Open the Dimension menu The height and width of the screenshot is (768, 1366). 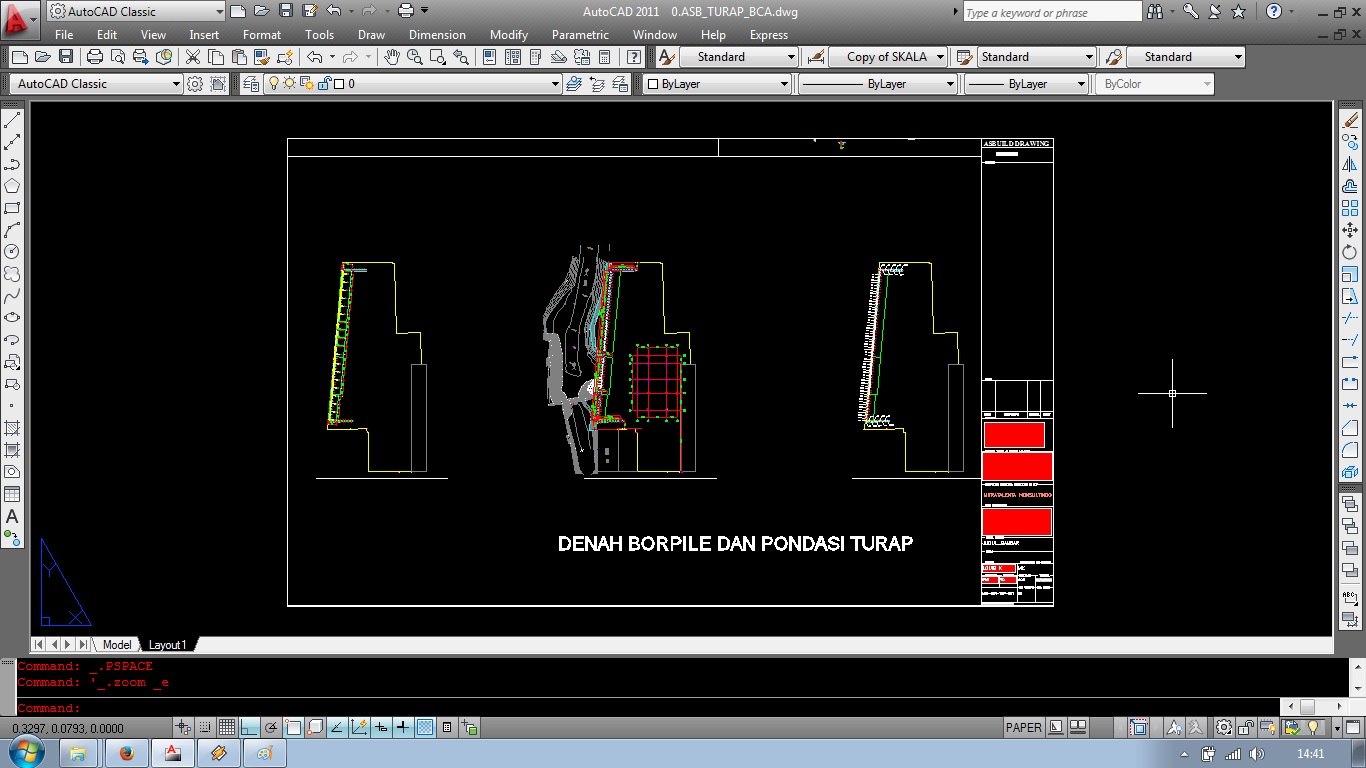tap(437, 34)
